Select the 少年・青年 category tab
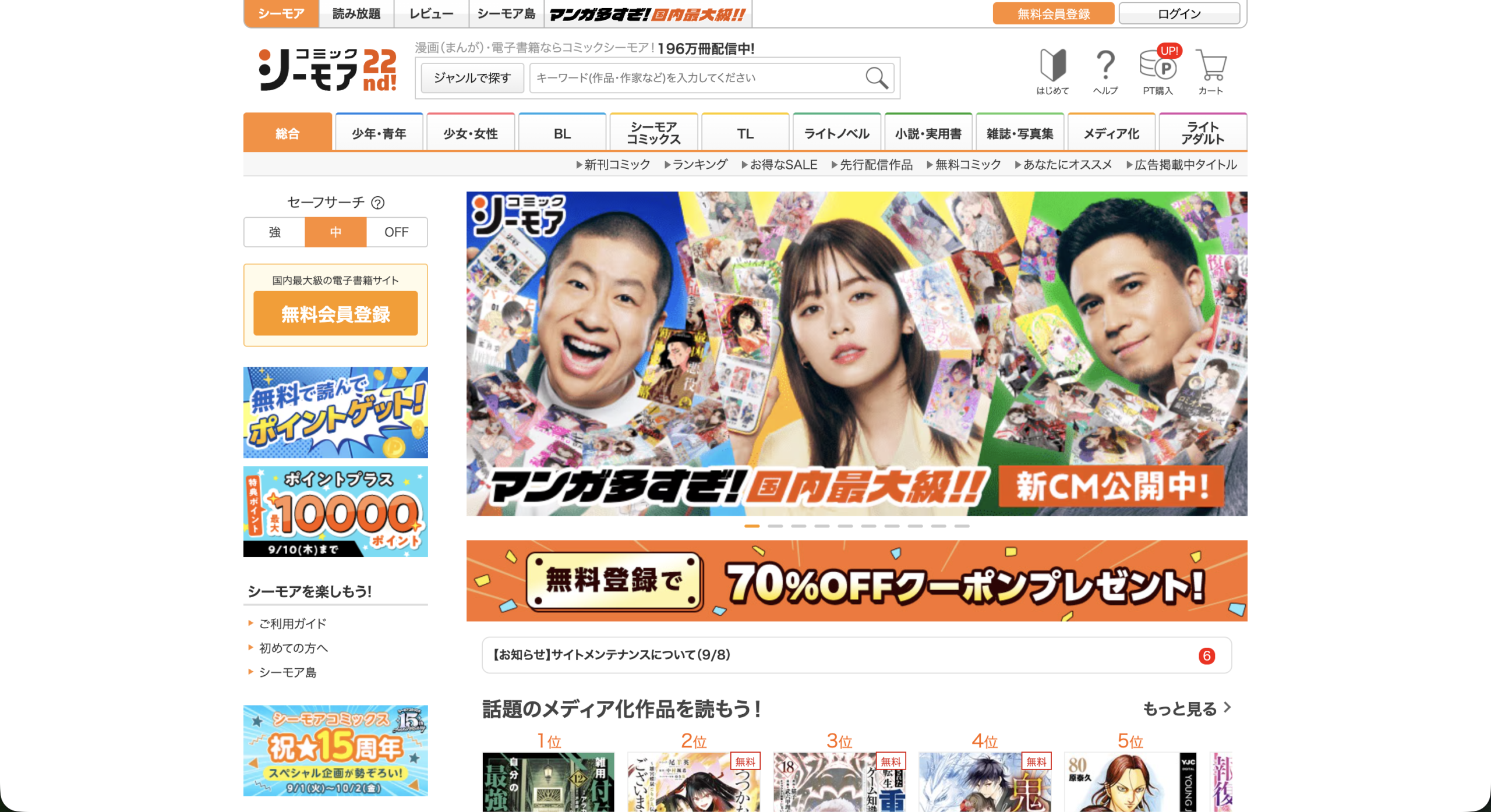1491x812 pixels. tap(379, 133)
